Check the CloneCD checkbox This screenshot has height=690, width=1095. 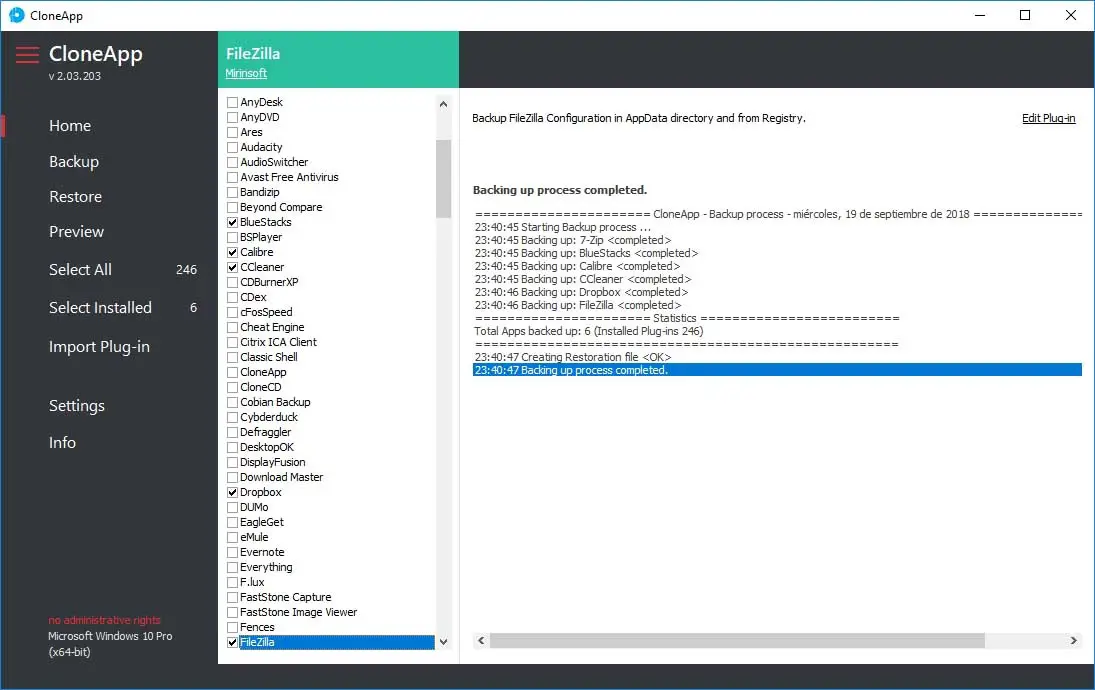233,388
